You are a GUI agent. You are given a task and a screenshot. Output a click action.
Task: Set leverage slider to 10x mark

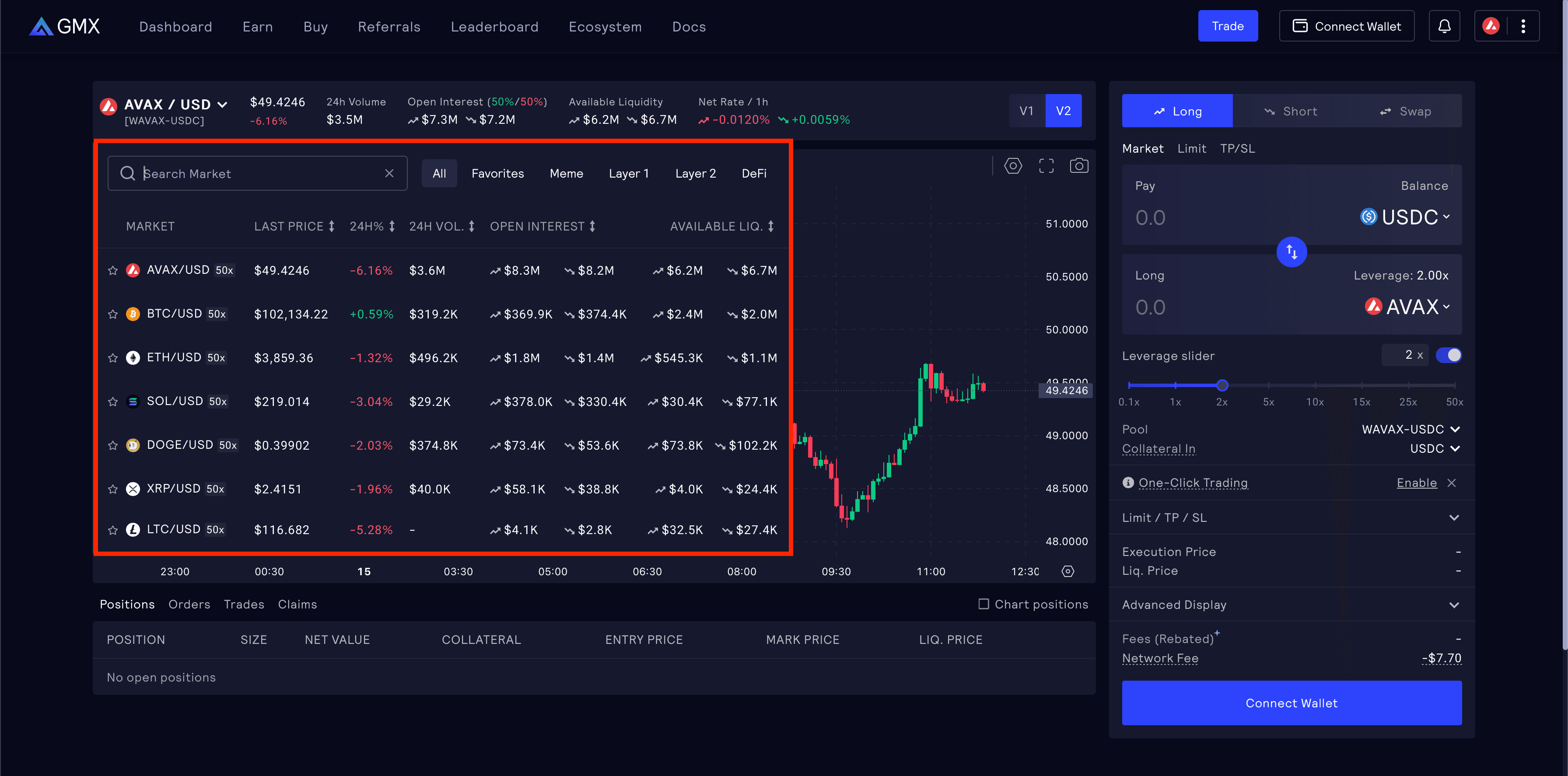(1315, 385)
